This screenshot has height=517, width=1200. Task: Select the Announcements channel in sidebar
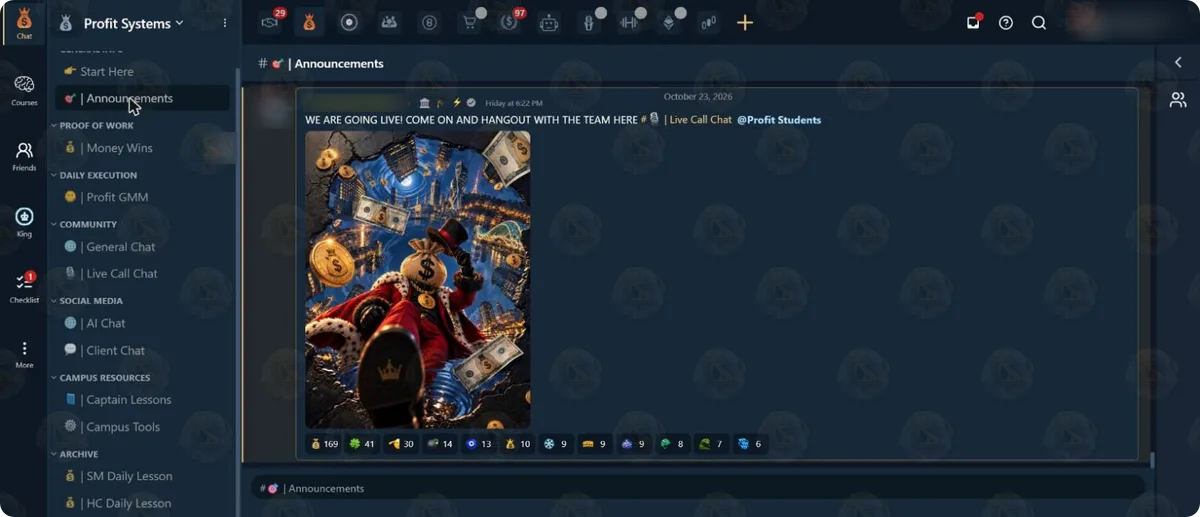point(142,98)
